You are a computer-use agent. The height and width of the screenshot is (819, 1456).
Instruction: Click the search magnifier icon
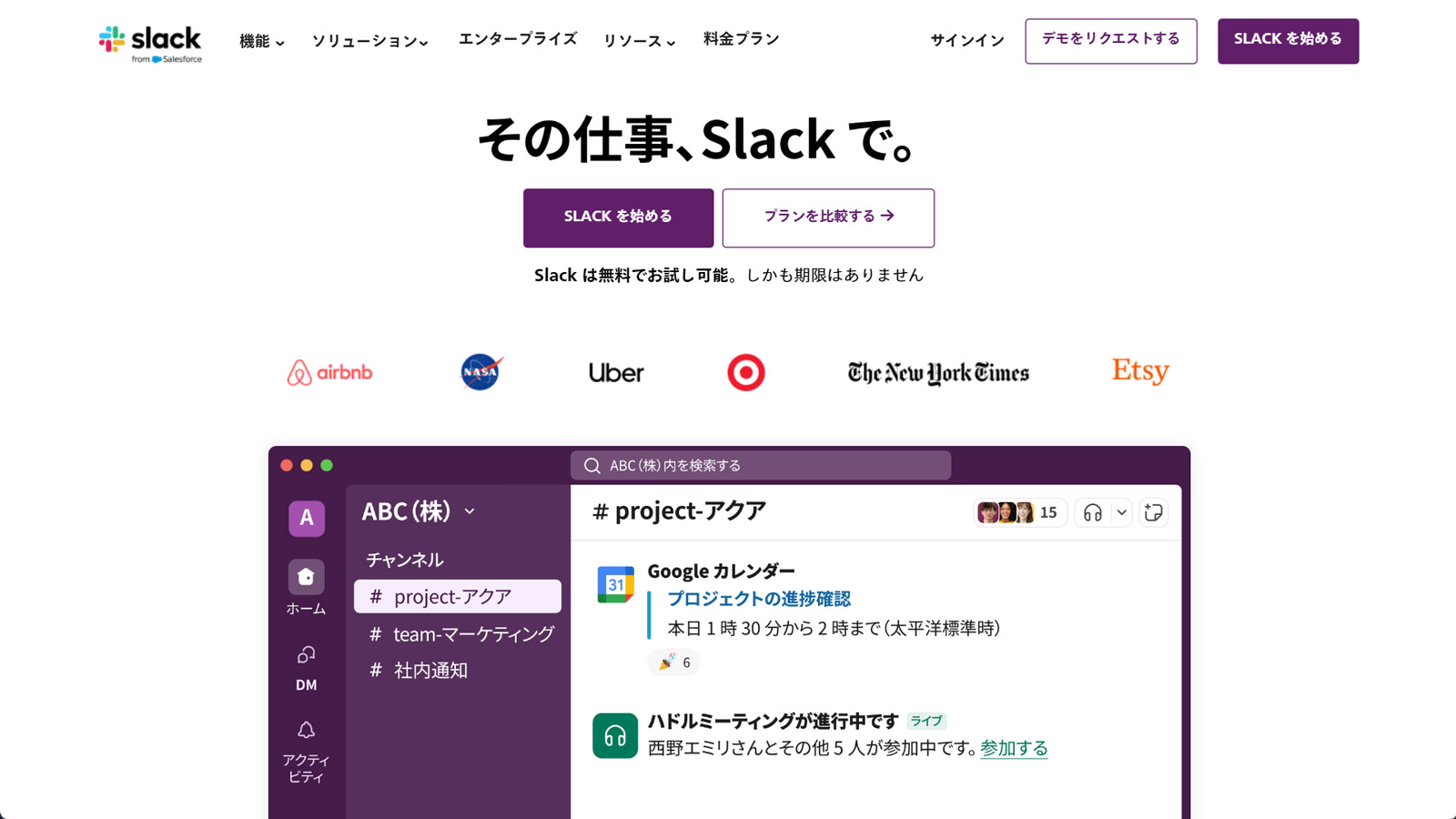pyautogui.click(x=592, y=465)
